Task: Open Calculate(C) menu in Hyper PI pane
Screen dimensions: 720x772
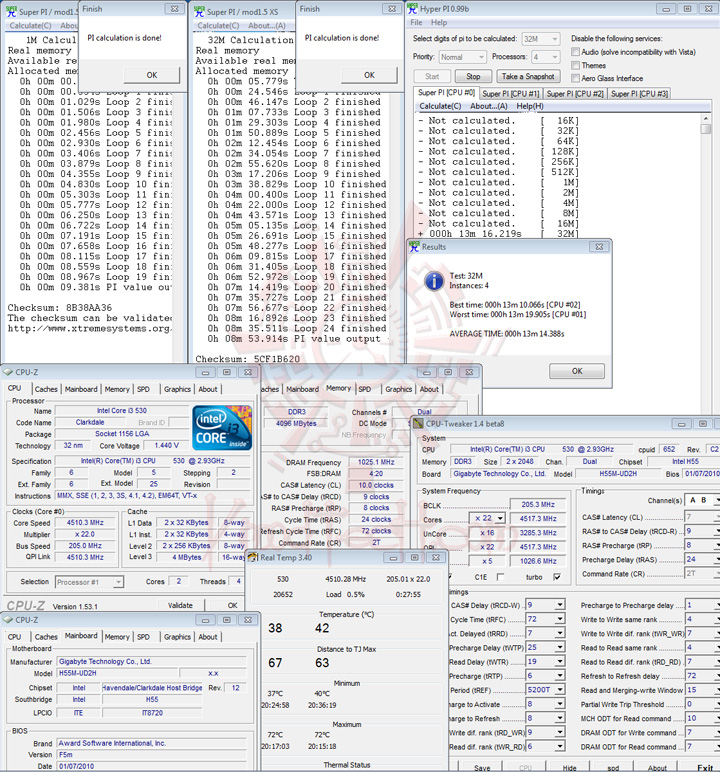Action: point(440,106)
